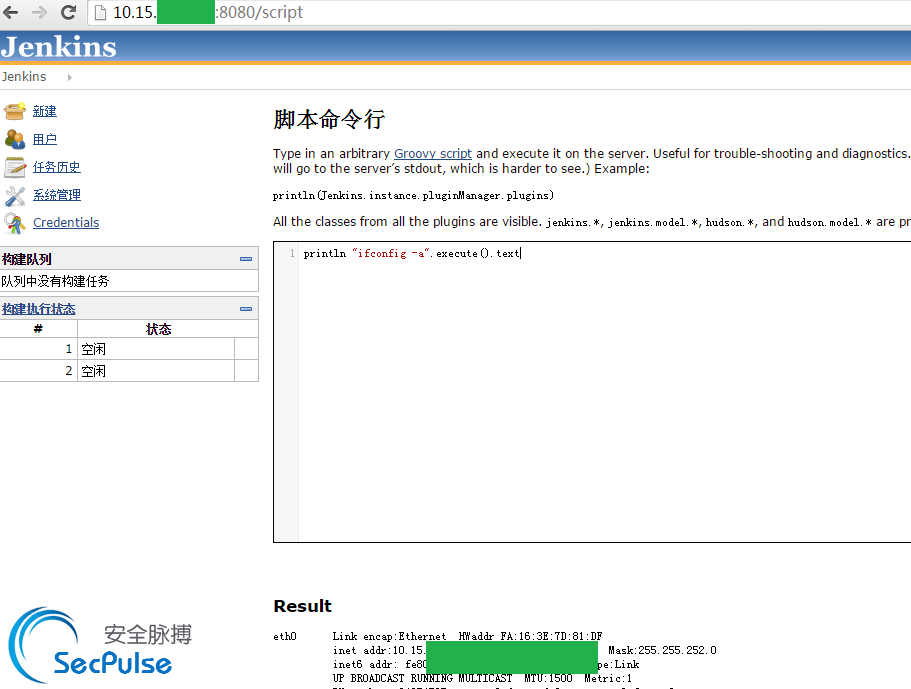Open the 用户 link

[45, 139]
